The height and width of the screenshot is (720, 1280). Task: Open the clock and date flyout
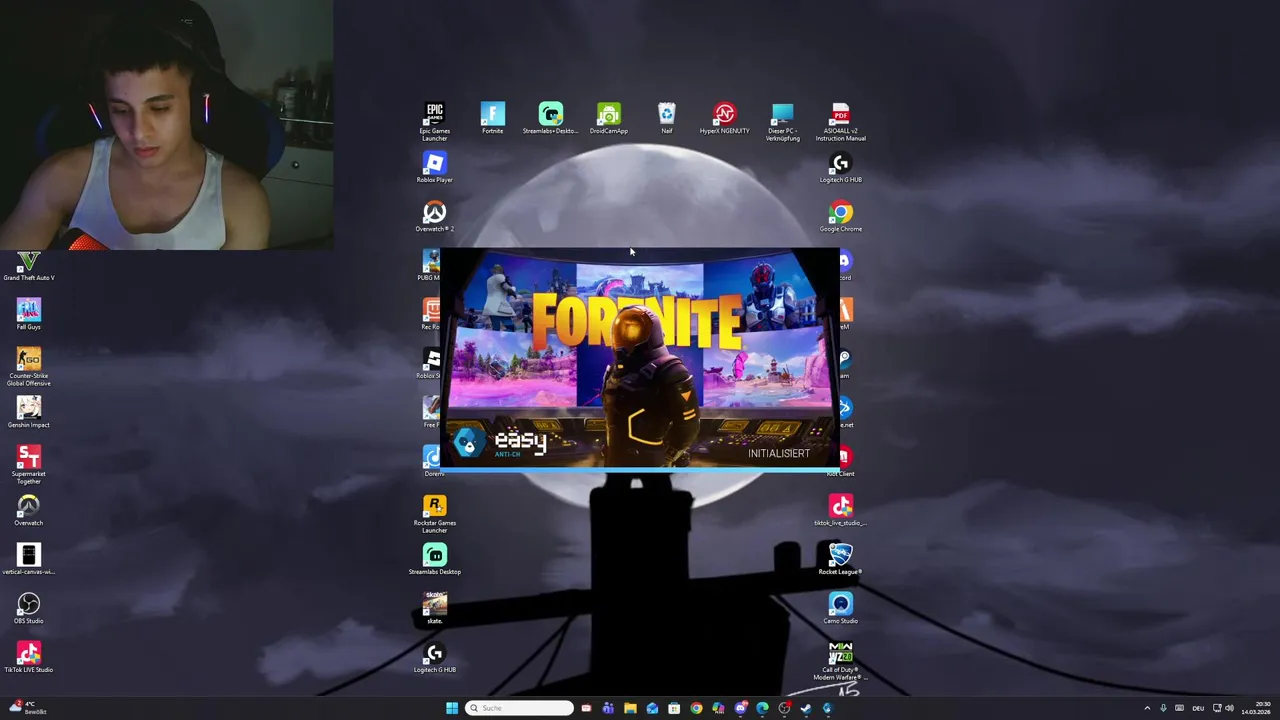(x=1256, y=708)
